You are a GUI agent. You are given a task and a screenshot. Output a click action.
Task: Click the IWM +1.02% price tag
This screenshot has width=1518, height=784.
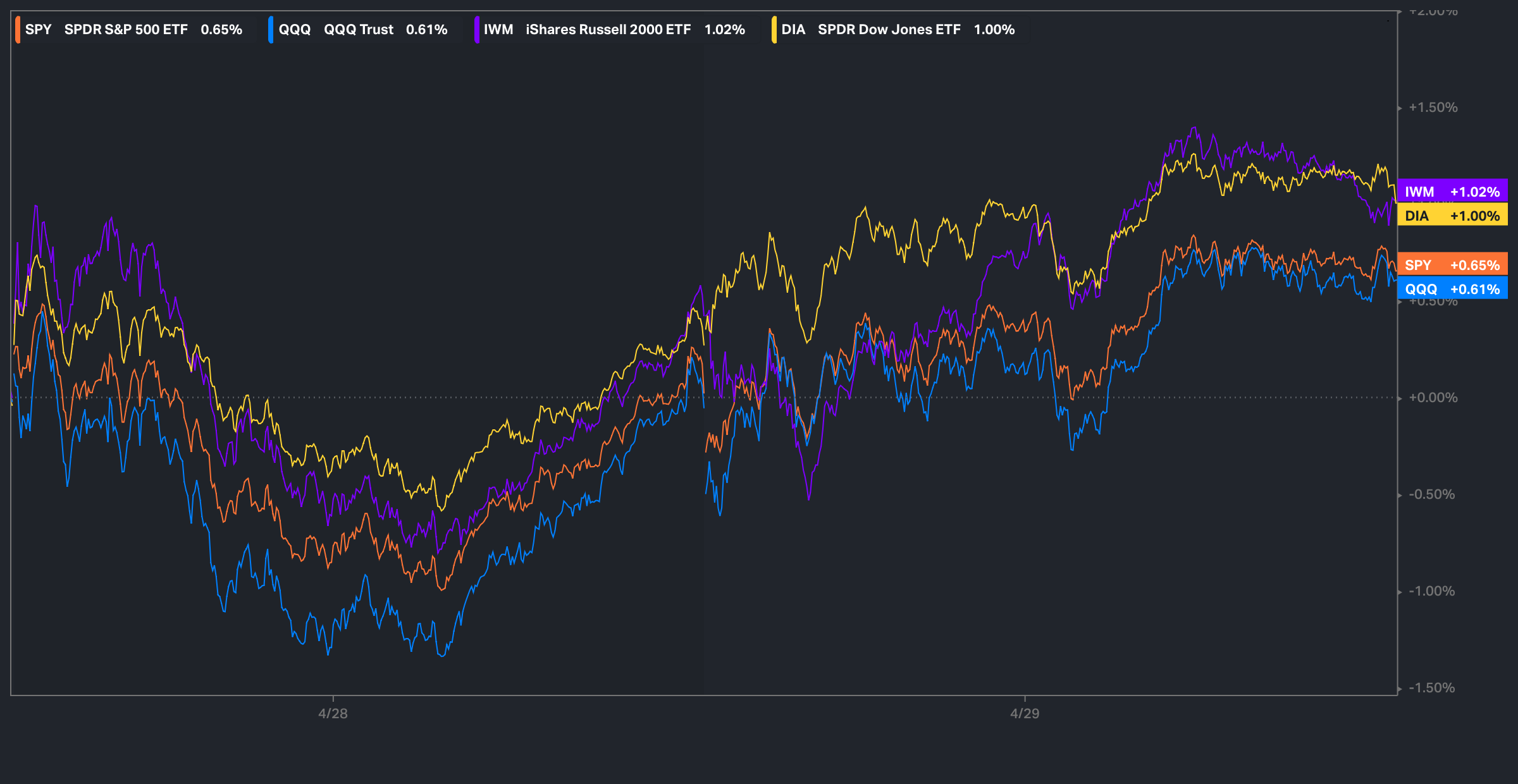(1452, 192)
